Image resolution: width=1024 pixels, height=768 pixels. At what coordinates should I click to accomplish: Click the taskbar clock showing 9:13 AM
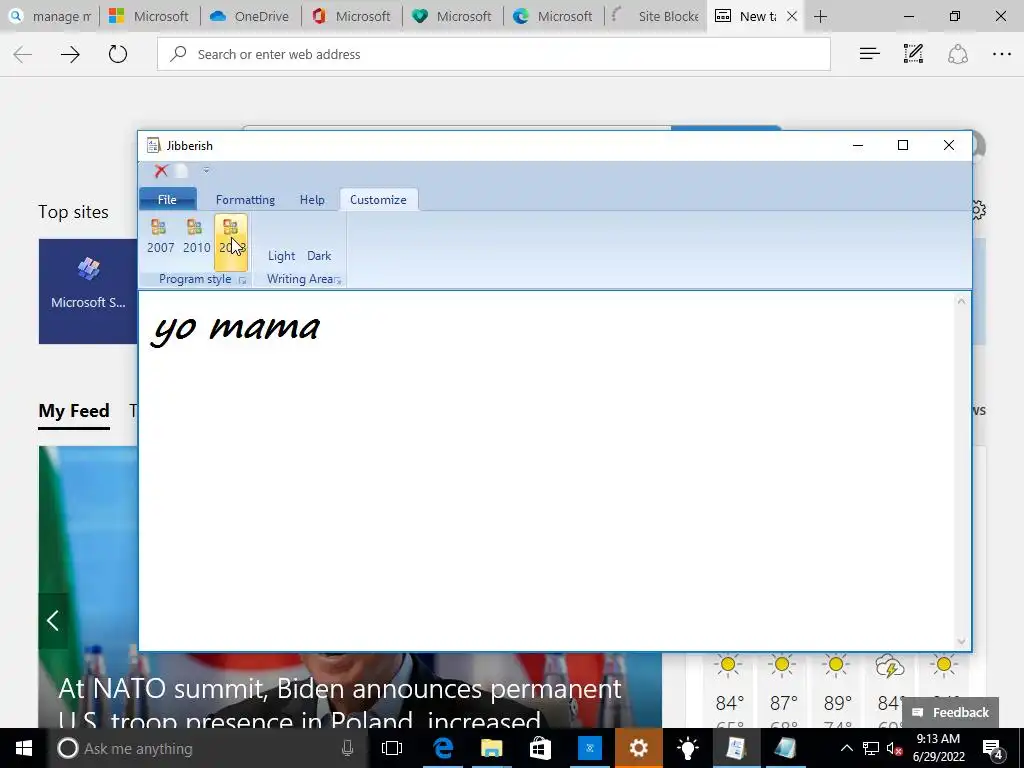pyautogui.click(x=938, y=748)
